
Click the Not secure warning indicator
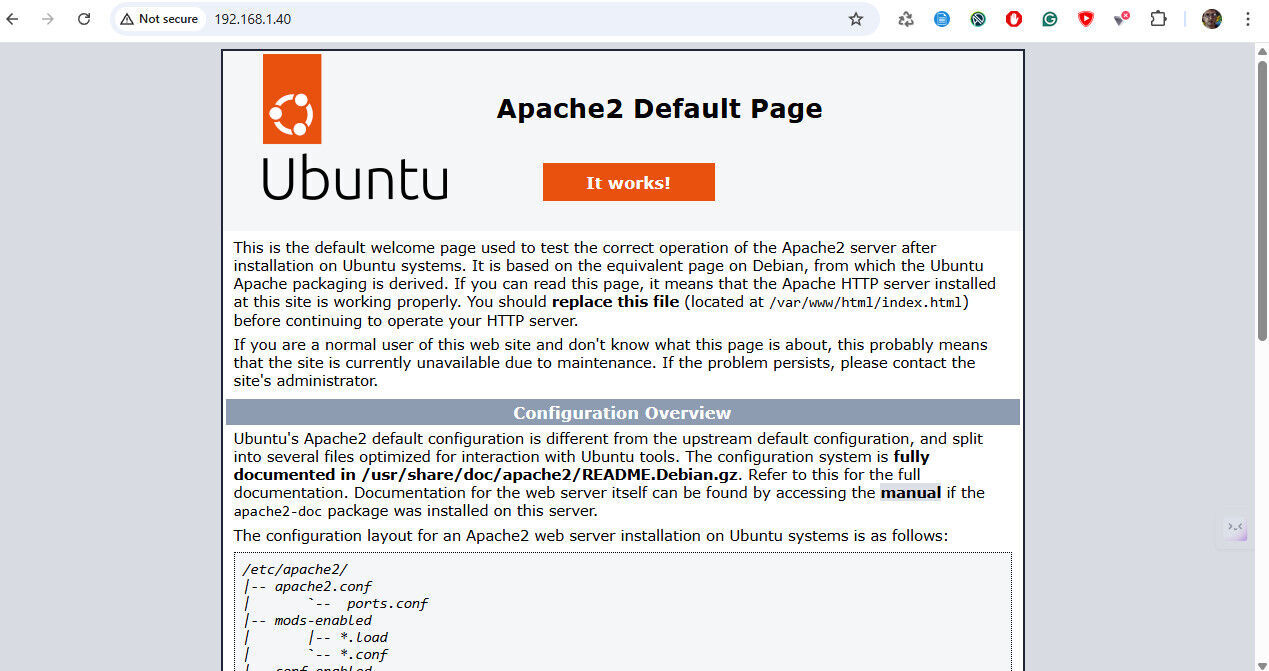coord(158,19)
